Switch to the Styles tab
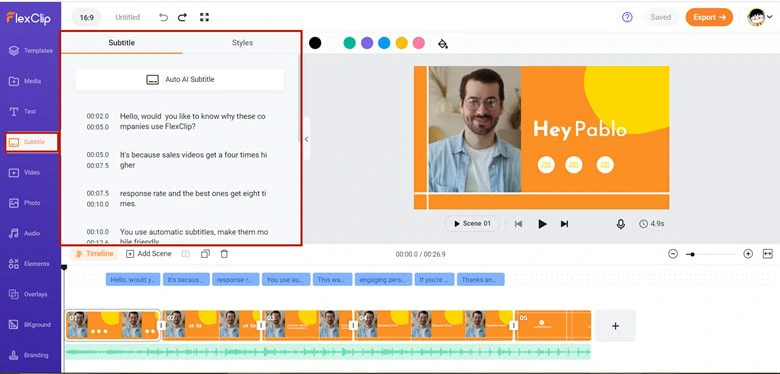 [242, 43]
